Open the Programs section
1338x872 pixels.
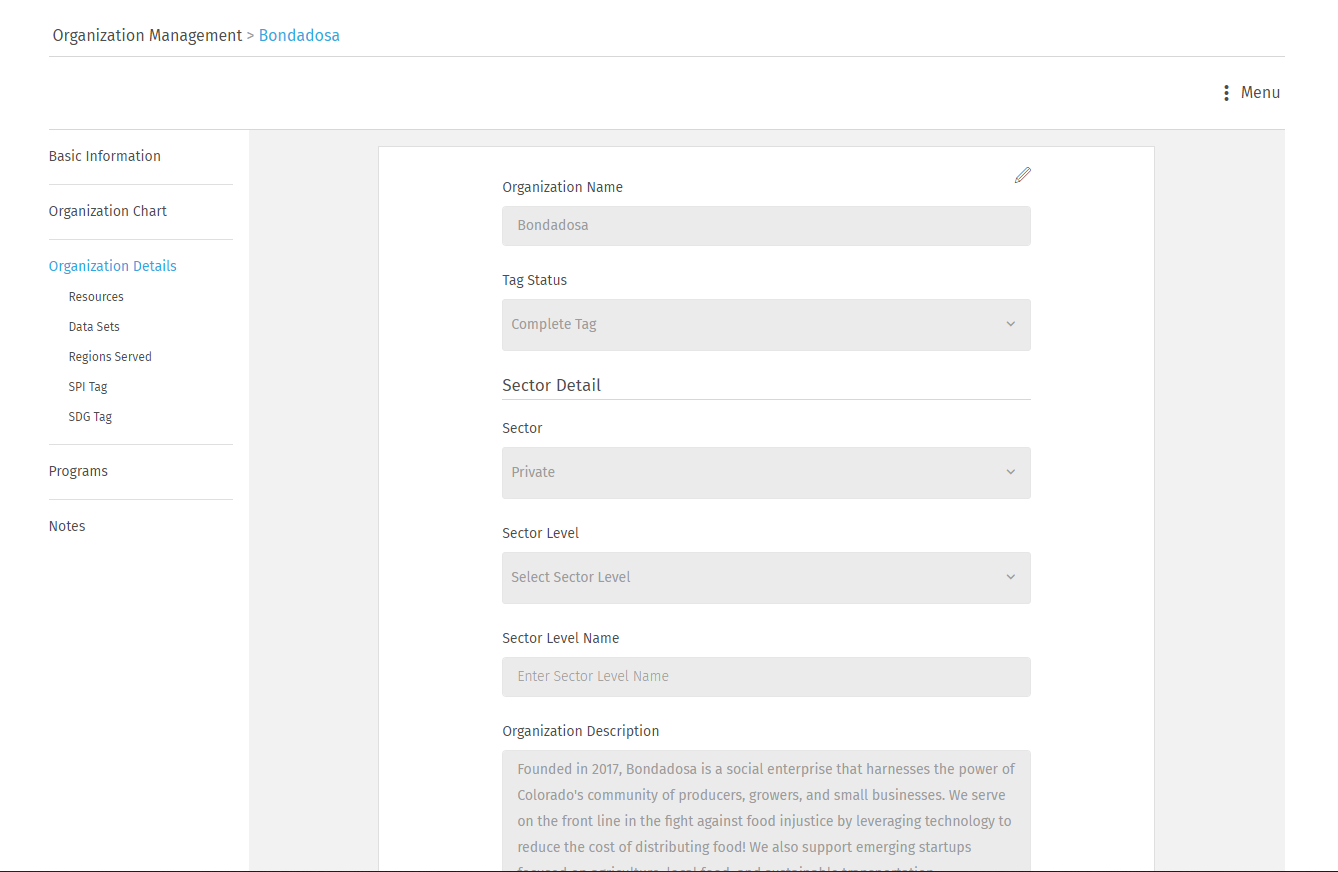tap(78, 471)
